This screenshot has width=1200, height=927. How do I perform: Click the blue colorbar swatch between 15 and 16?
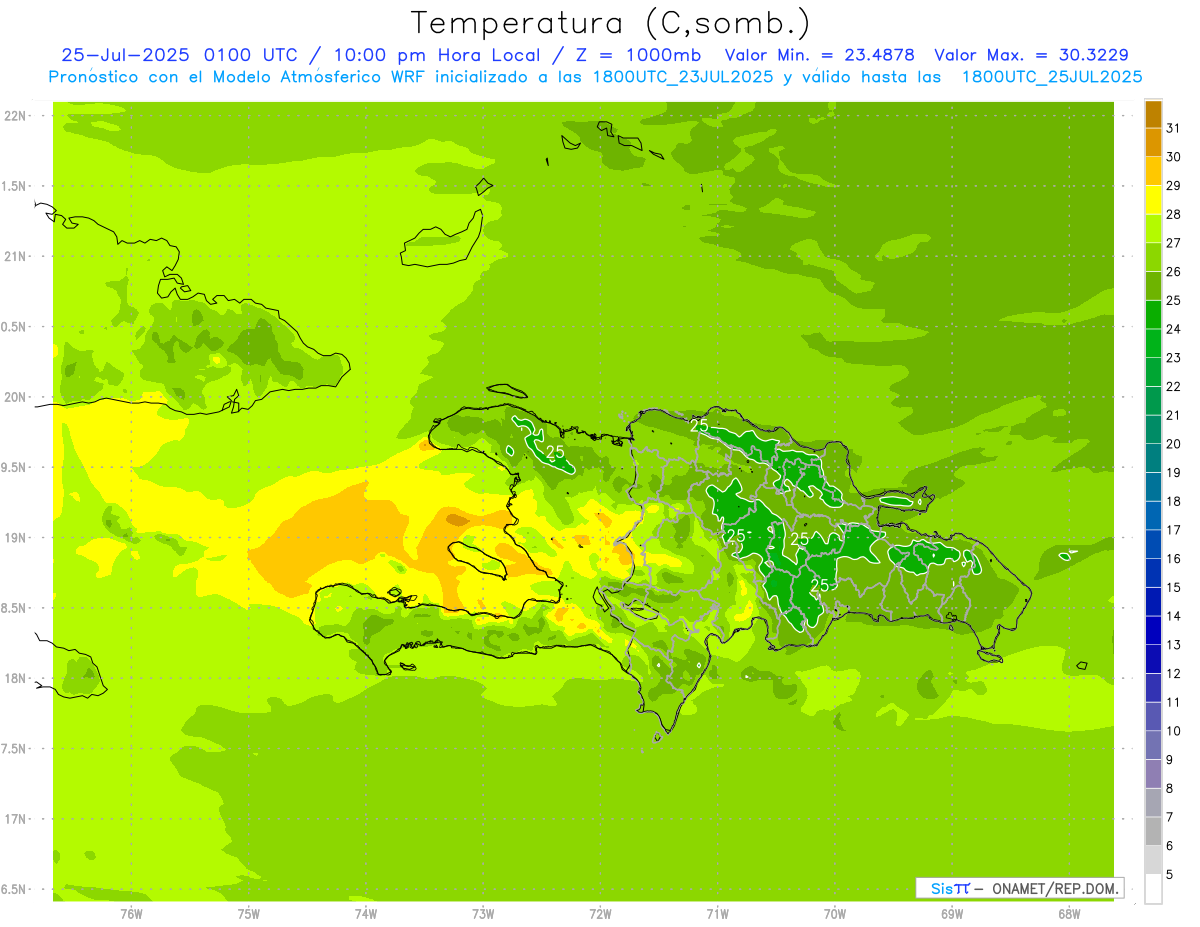pos(1153,573)
